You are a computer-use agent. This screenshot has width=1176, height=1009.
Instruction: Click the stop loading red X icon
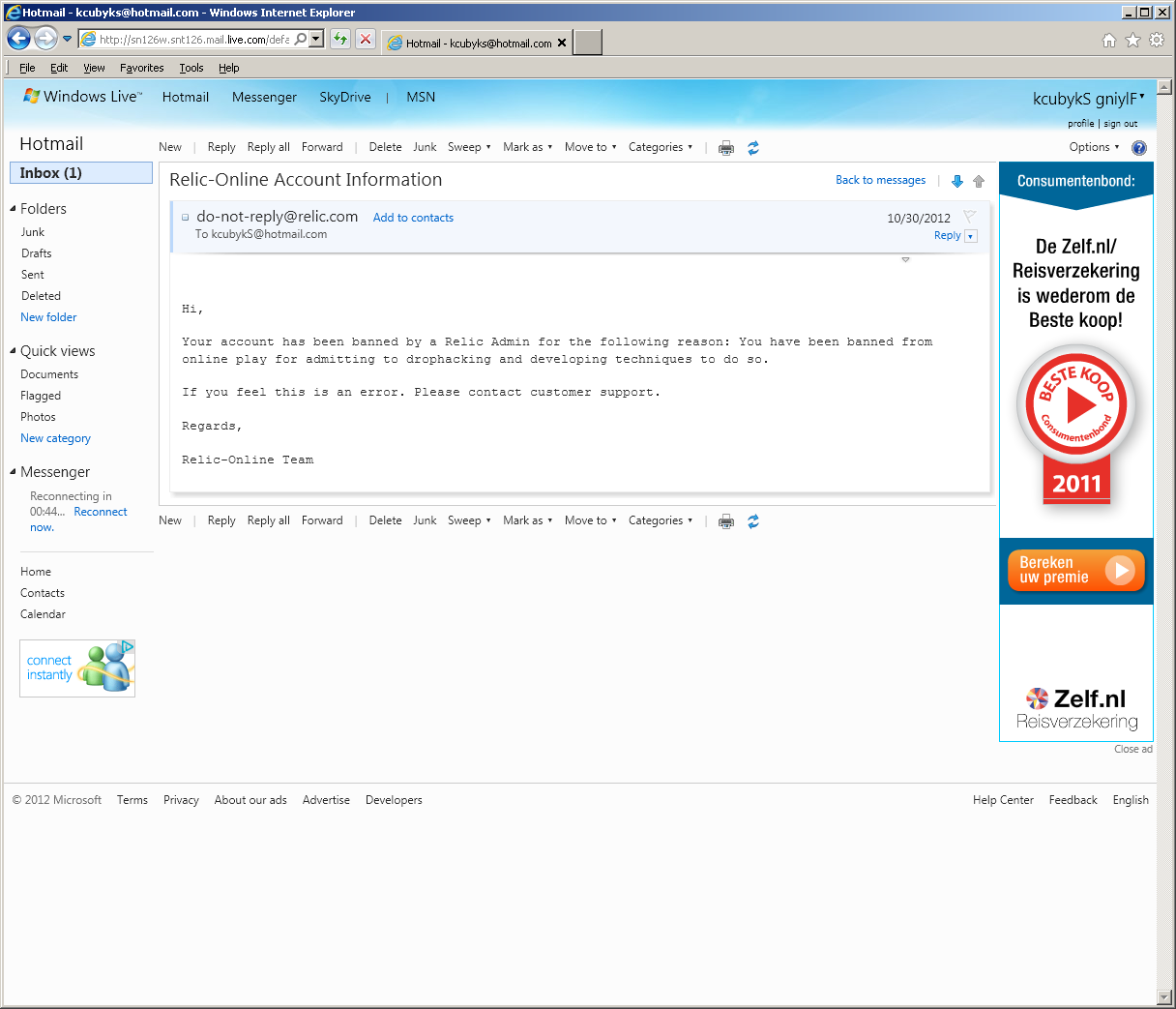(x=366, y=40)
